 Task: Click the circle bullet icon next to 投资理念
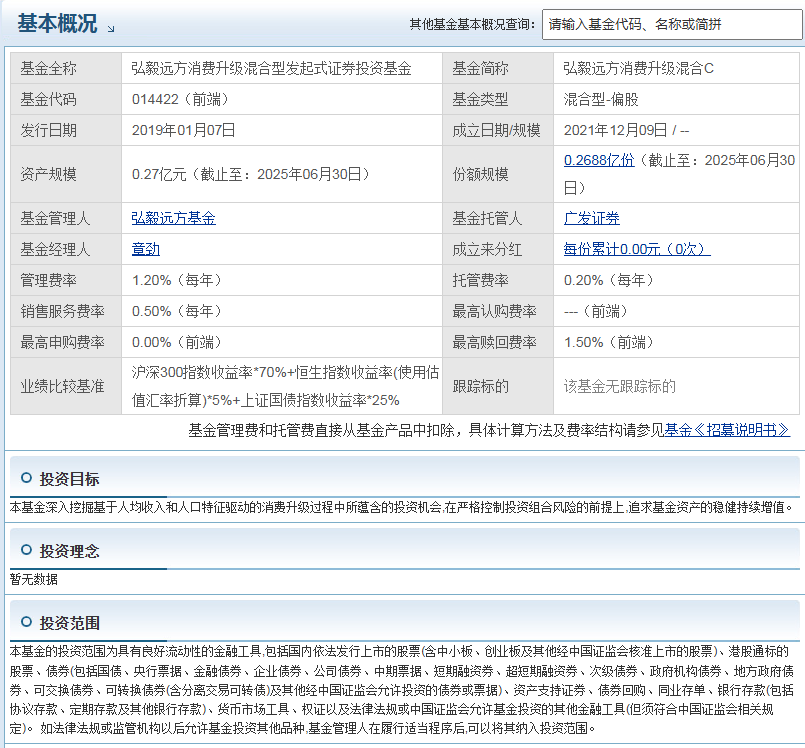coord(26,550)
